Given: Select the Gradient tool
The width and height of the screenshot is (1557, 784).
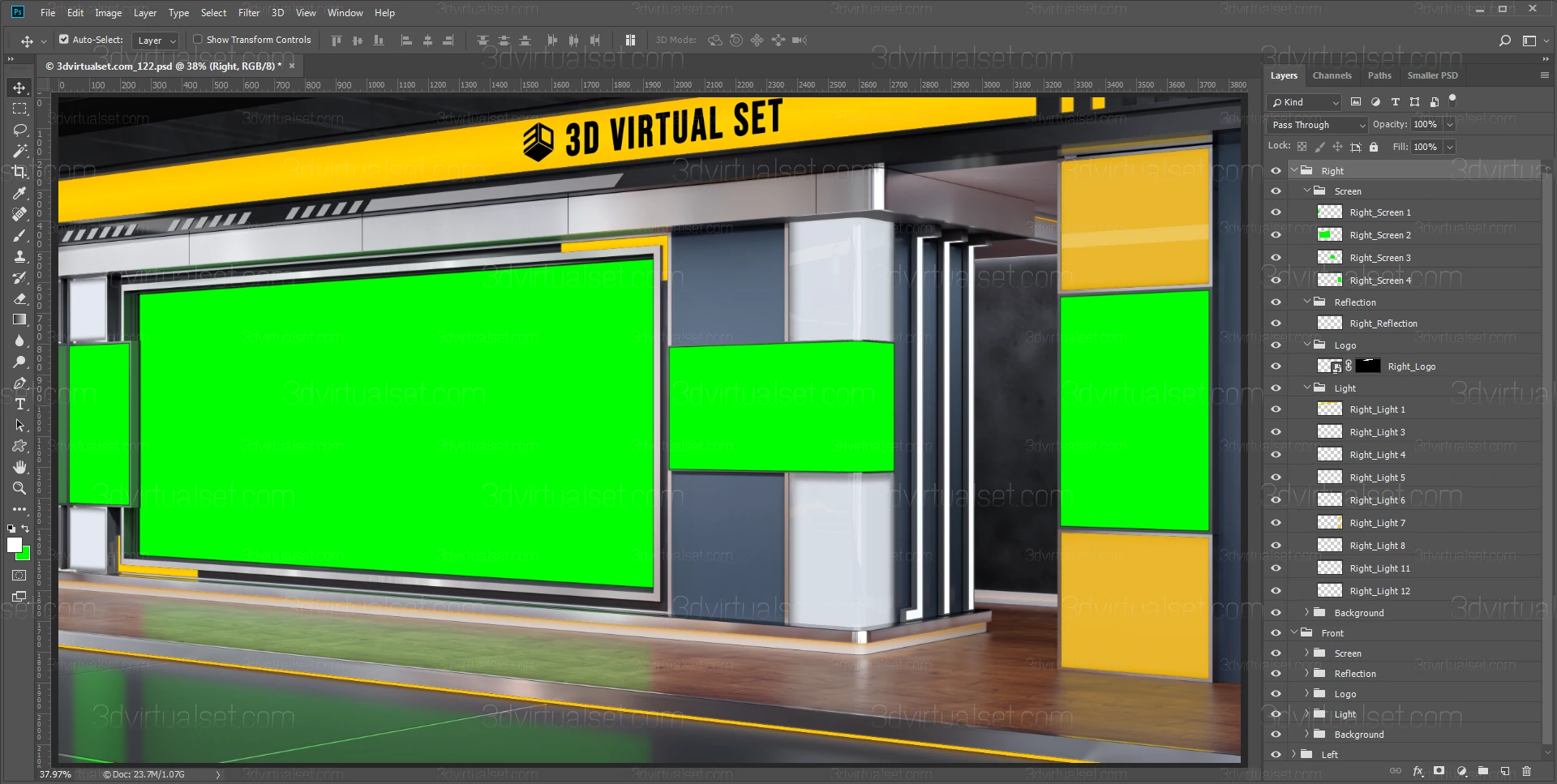Looking at the screenshot, I should [19, 319].
